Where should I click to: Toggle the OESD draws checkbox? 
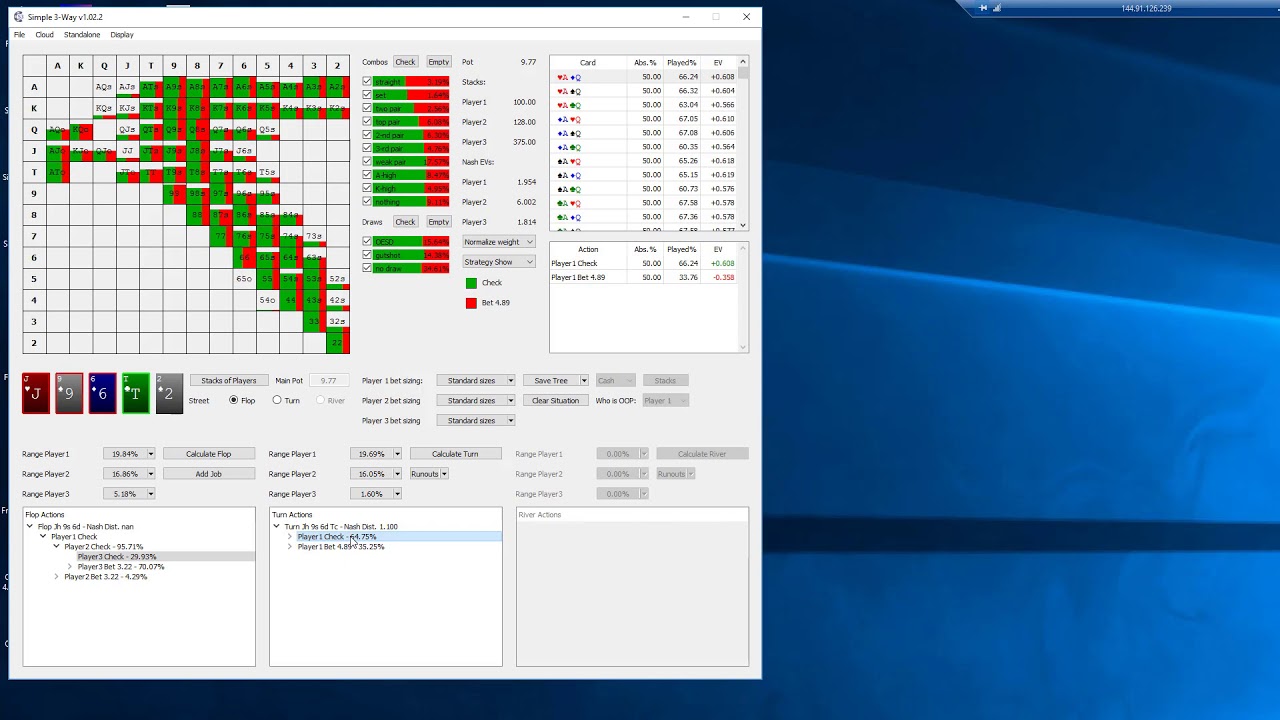tap(367, 242)
